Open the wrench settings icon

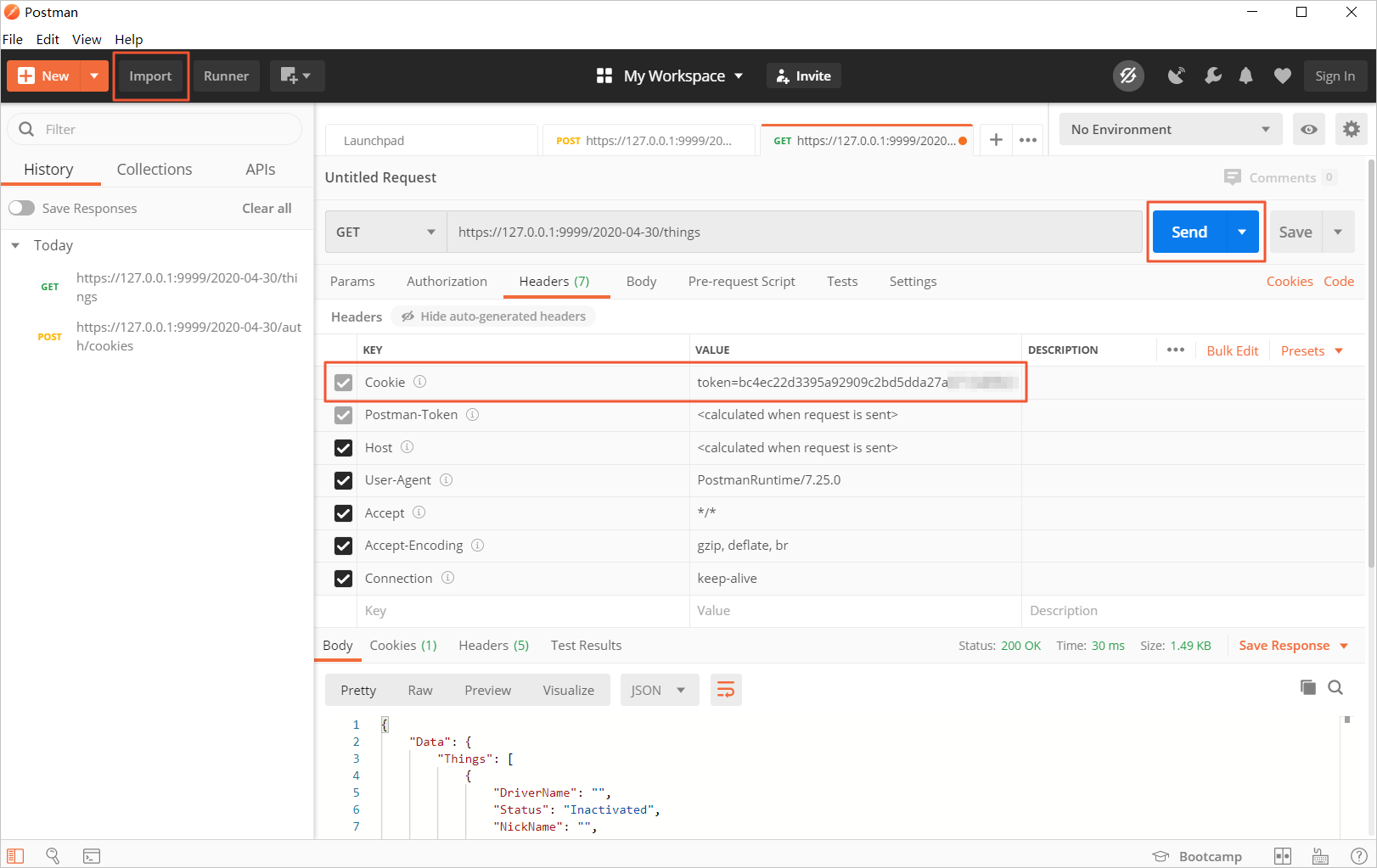[1213, 76]
